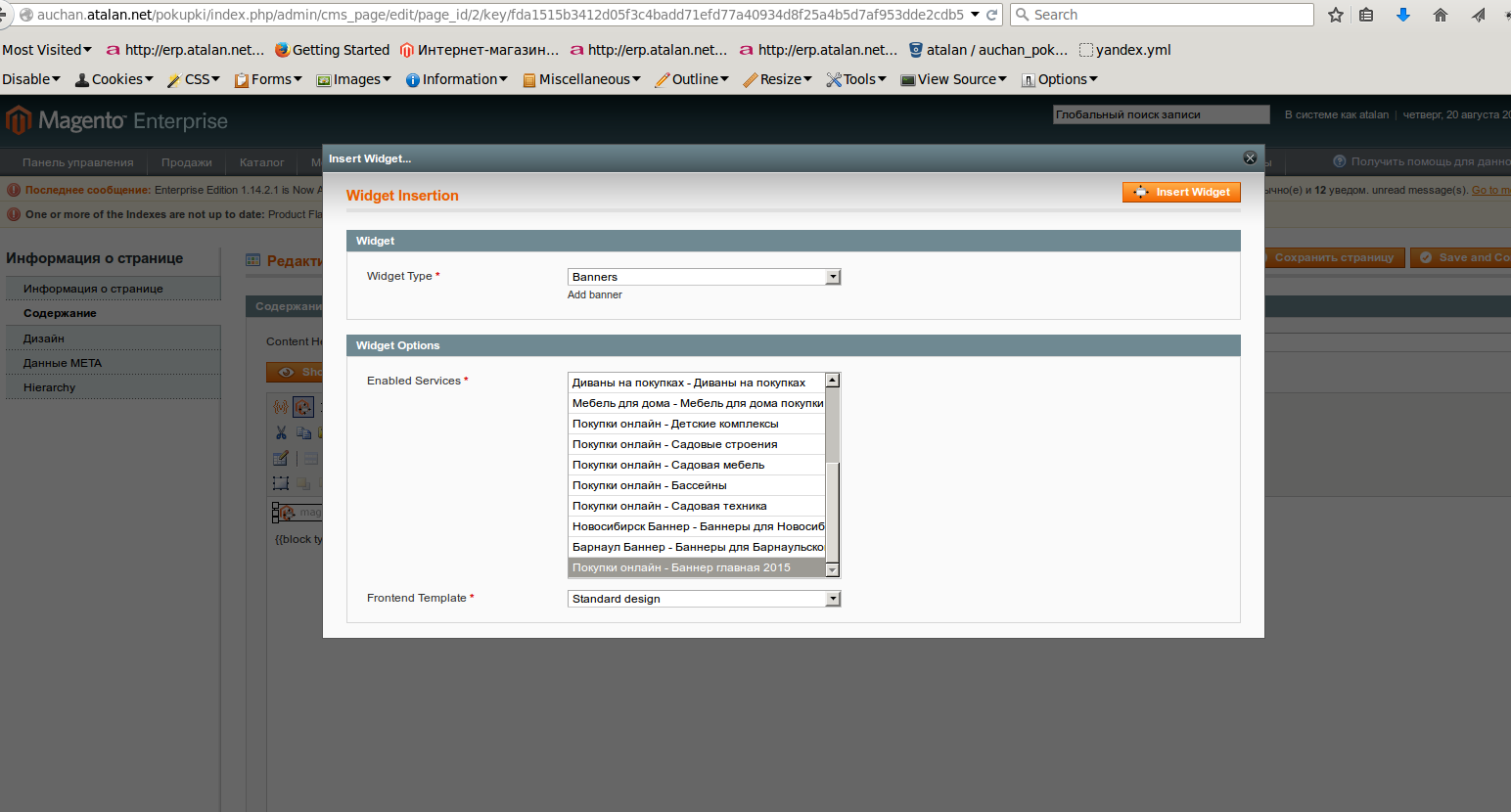Click the Cut scissors editor icon

(281, 432)
